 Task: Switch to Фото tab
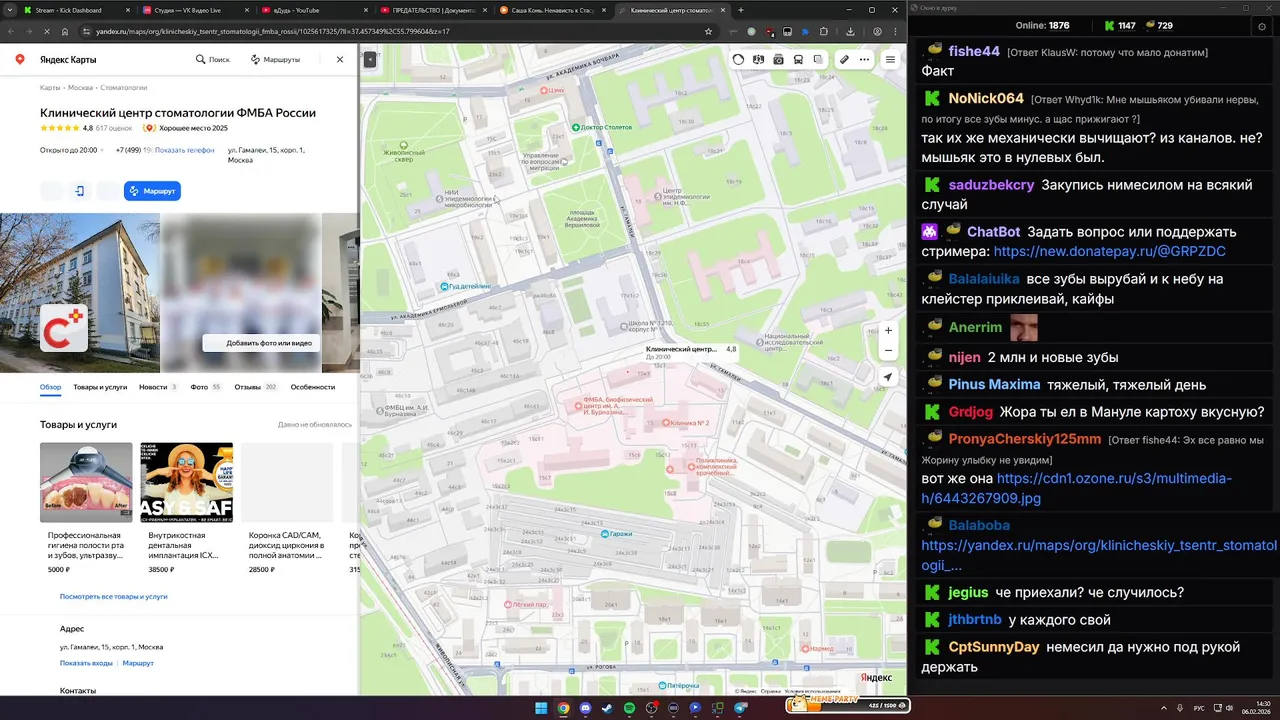coord(205,386)
